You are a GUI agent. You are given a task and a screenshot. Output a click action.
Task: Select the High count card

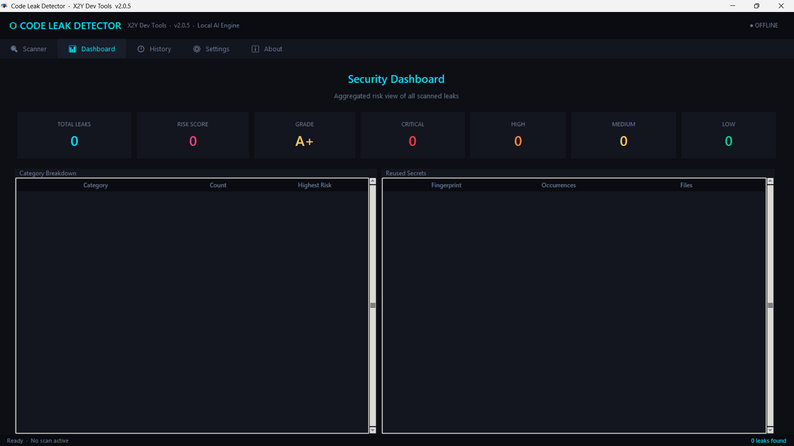click(x=518, y=135)
